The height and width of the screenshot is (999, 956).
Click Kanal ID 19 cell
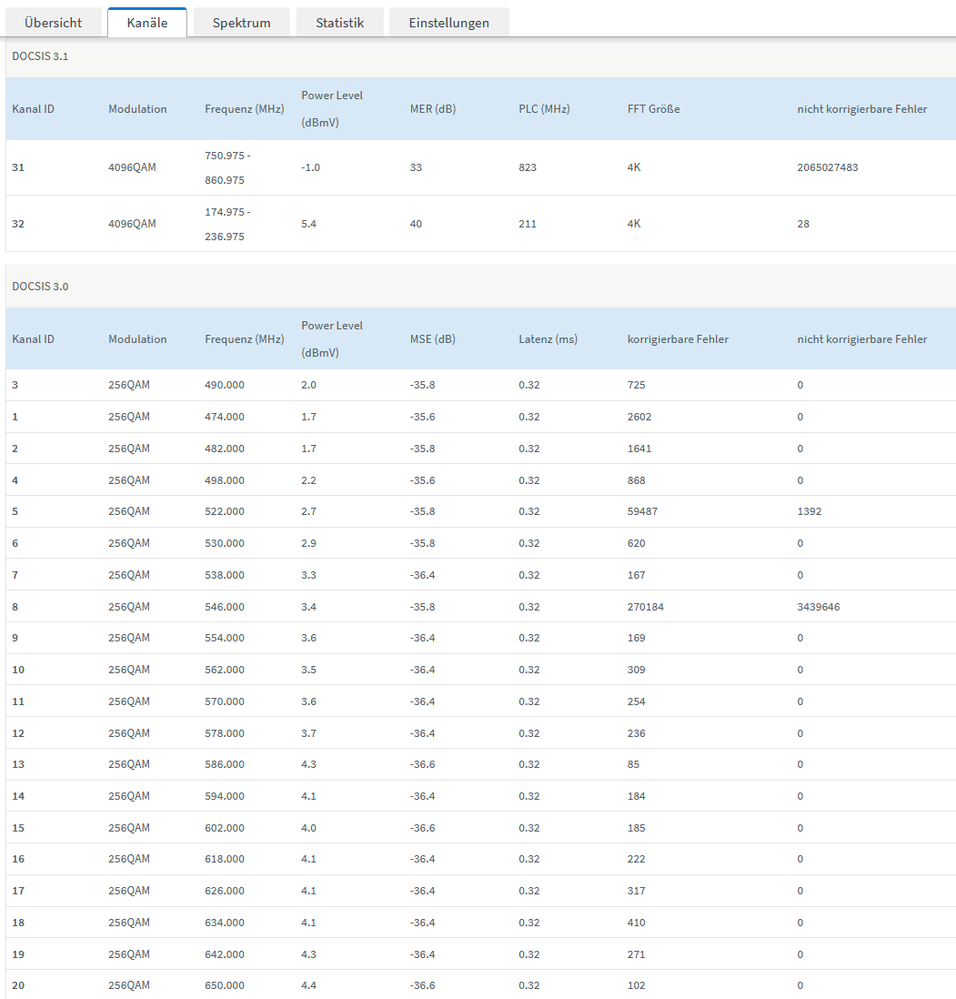click(x=18, y=954)
